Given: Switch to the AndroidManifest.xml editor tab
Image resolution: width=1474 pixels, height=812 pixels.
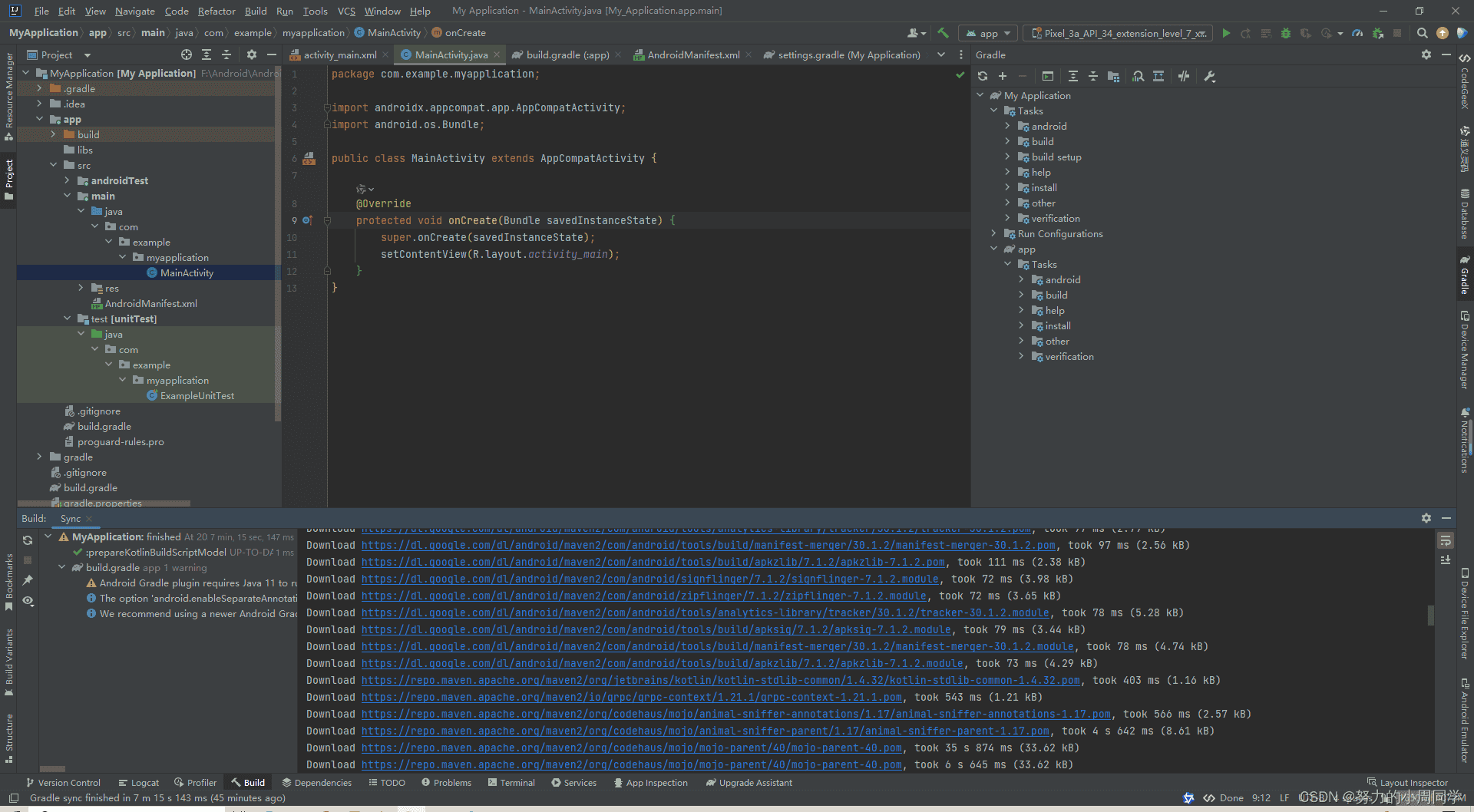Looking at the screenshot, I should point(692,54).
